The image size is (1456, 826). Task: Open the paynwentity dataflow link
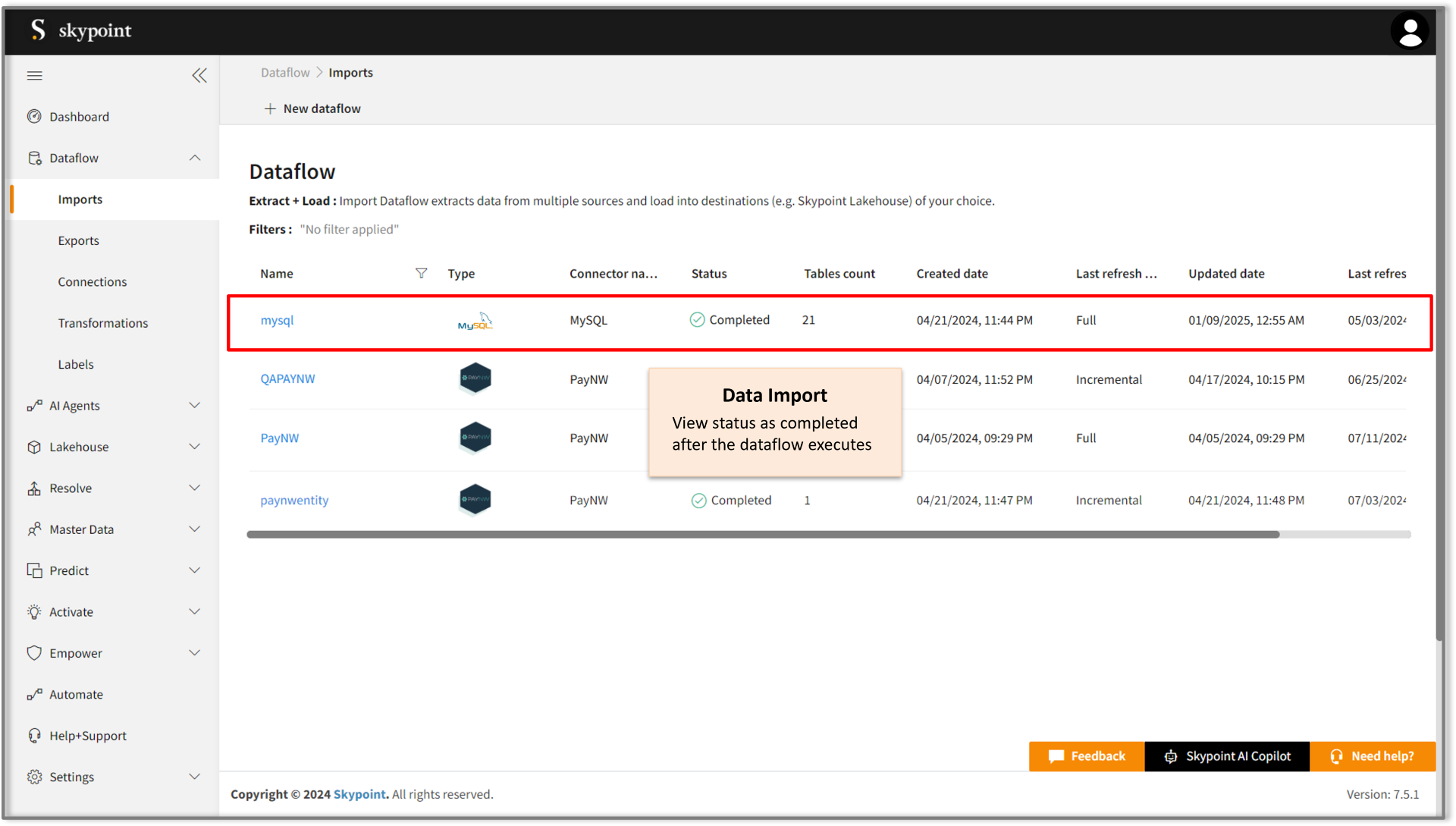point(294,500)
